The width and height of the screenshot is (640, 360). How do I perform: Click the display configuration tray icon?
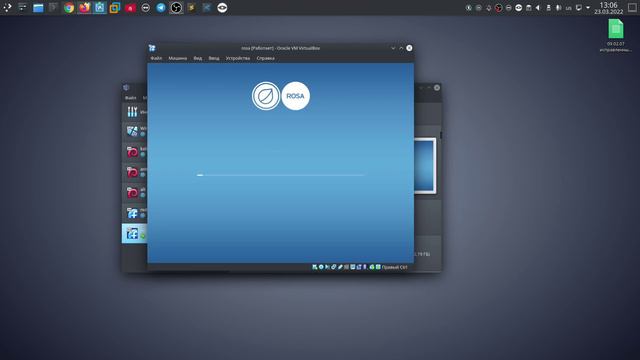click(x=578, y=7)
